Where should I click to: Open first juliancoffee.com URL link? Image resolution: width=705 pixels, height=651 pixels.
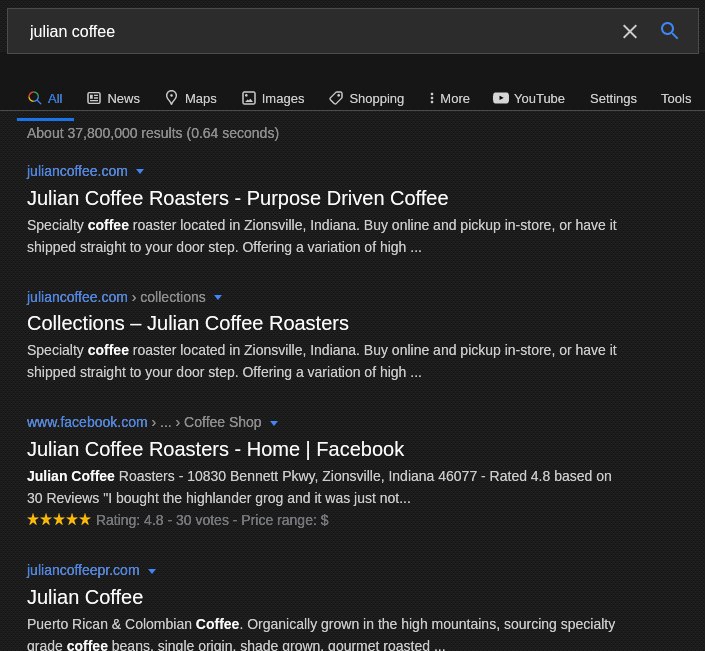[77, 171]
